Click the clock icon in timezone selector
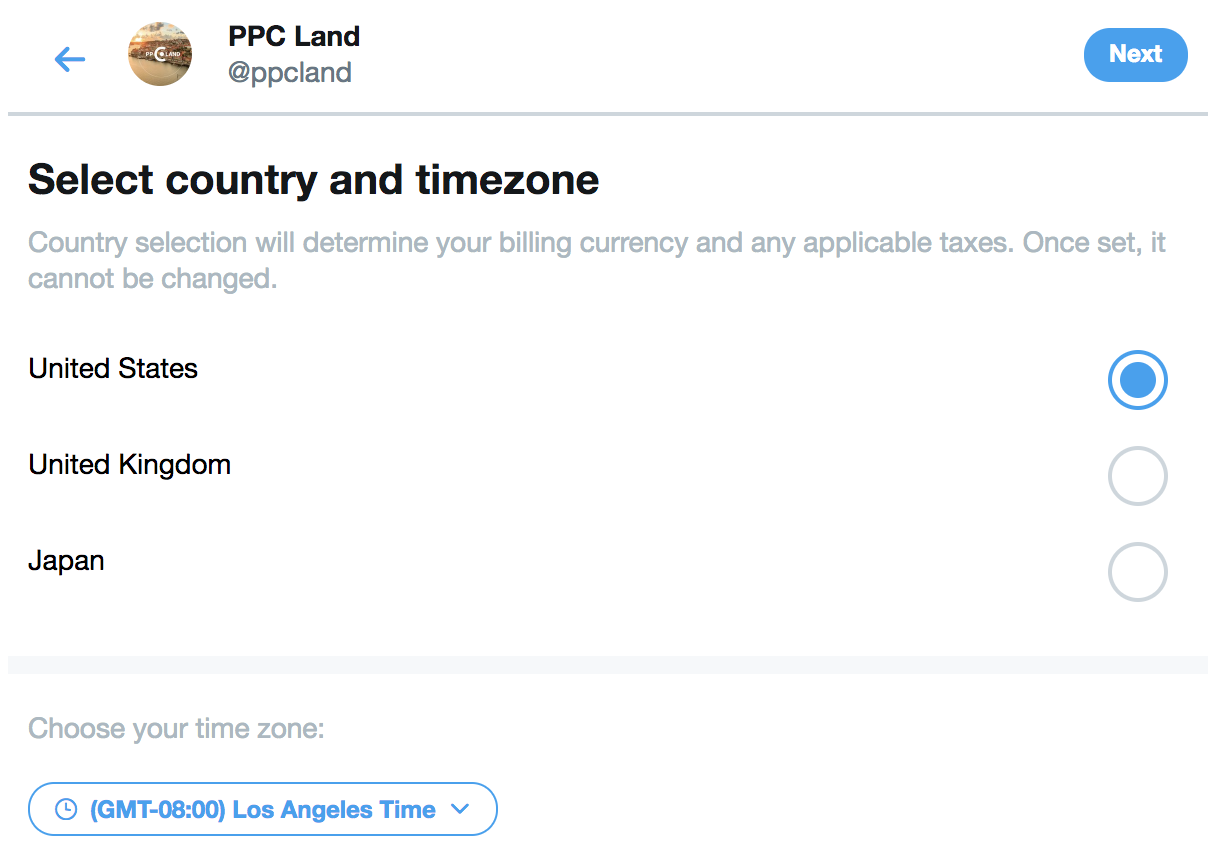The width and height of the screenshot is (1224, 864). [x=66, y=810]
